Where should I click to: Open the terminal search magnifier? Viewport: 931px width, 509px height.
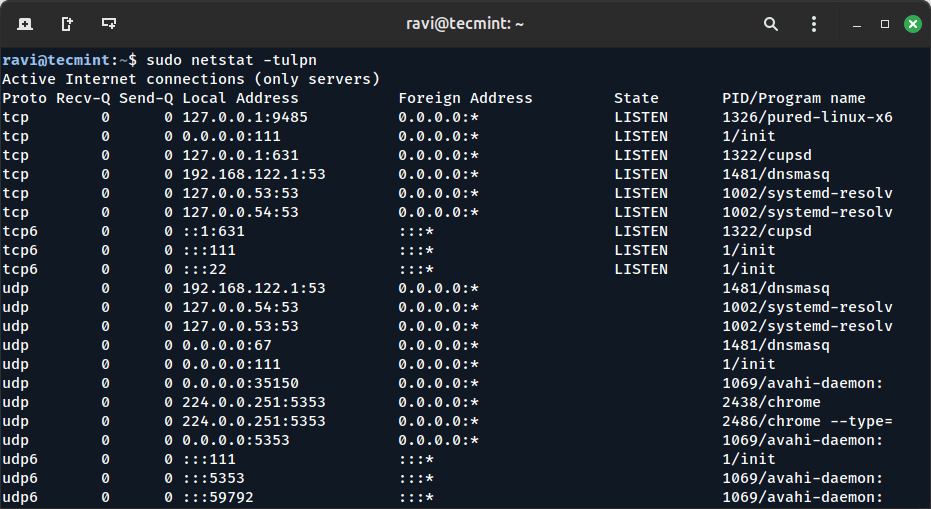[x=771, y=23]
